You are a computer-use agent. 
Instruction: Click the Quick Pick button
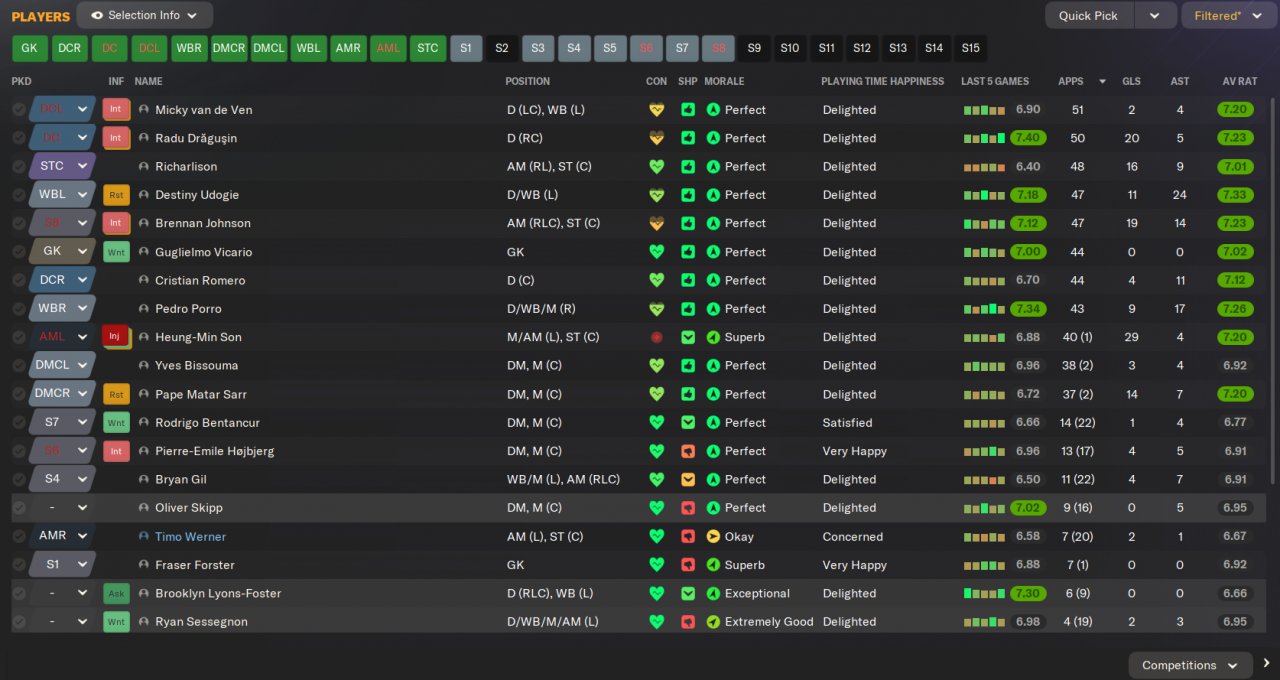(1090, 15)
